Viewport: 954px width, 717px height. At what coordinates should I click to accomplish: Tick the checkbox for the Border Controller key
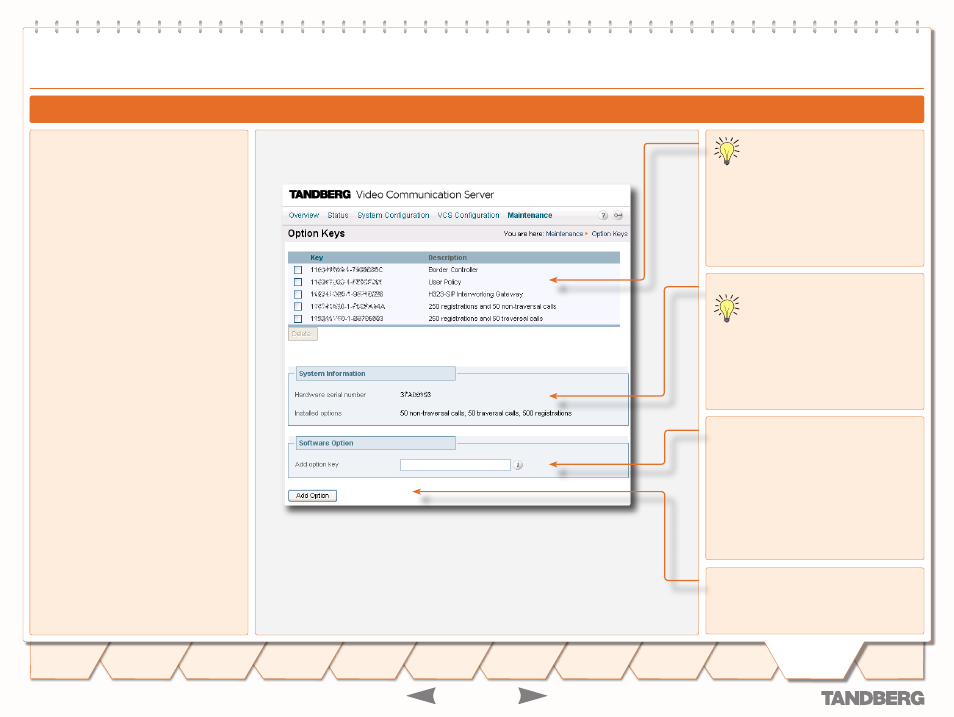pyautogui.click(x=298, y=270)
